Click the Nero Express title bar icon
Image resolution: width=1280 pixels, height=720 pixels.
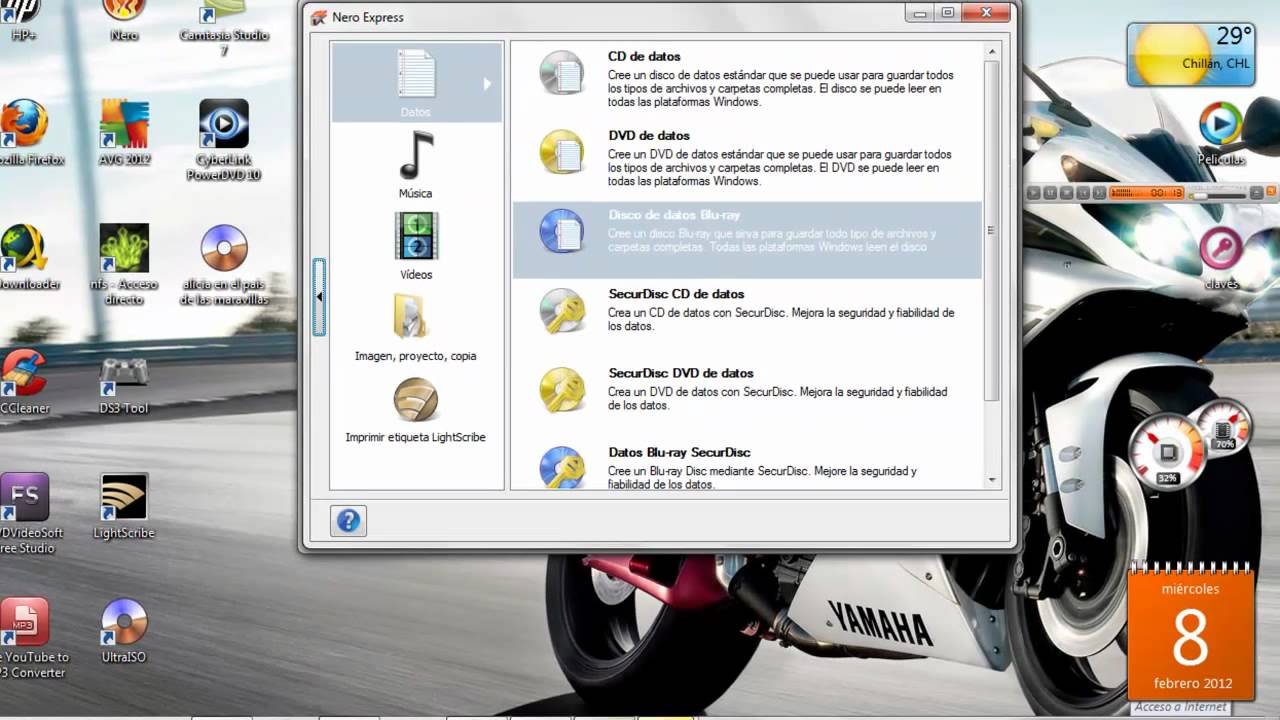pos(319,17)
